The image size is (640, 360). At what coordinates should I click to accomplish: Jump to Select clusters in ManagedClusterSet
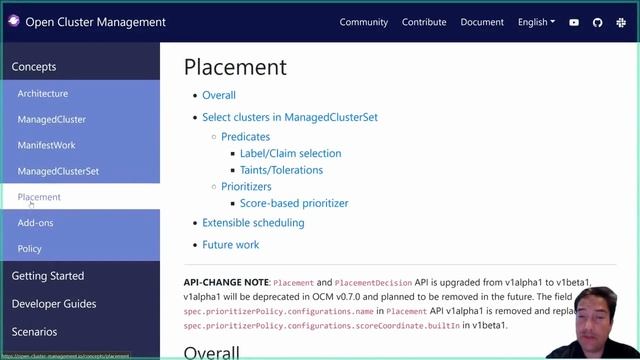click(x=290, y=117)
